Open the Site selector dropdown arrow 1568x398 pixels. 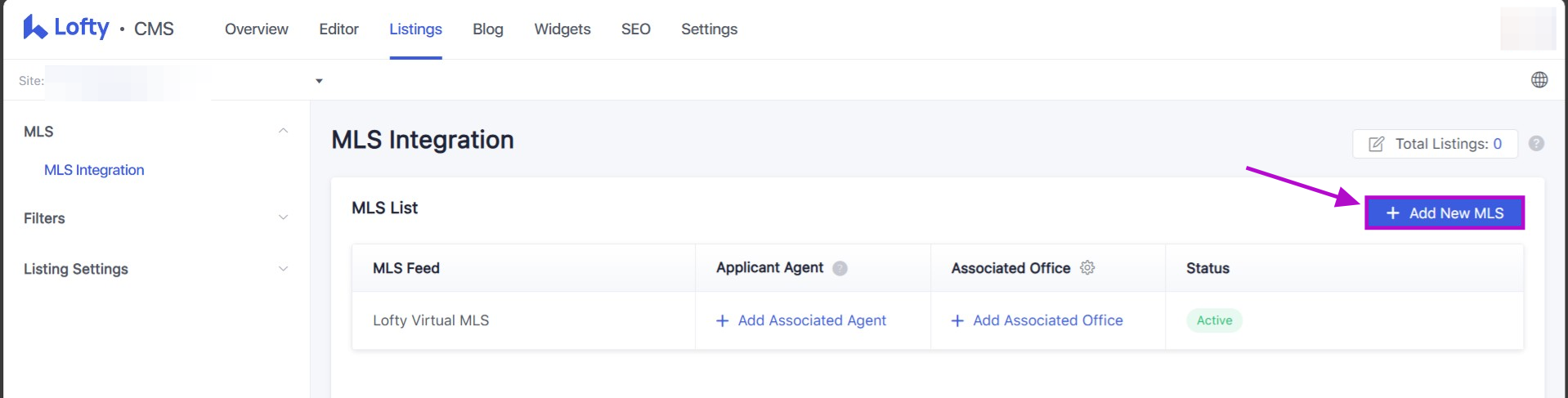[319, 81]
